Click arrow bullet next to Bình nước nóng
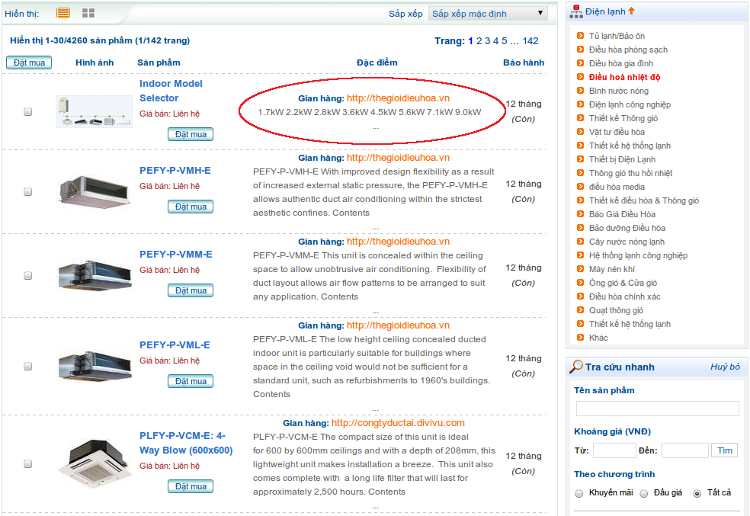 pyautogui.click(x=580, y=90)
